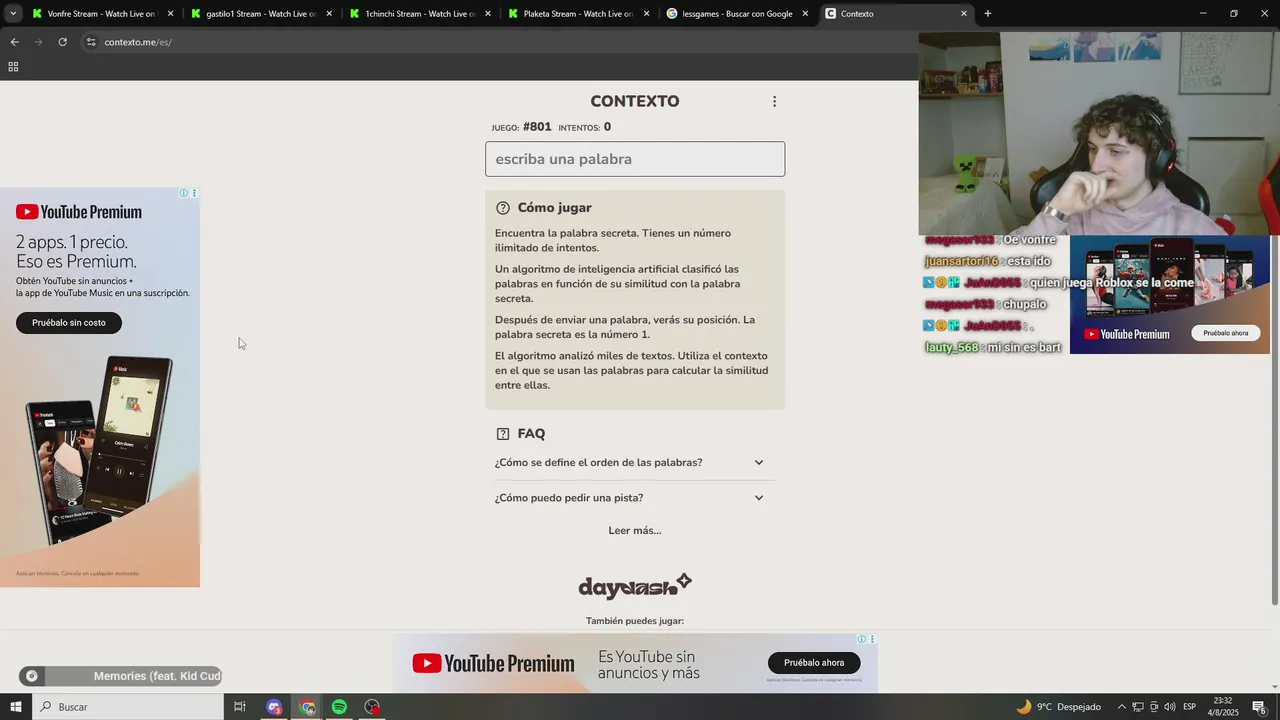Click the address bar URL contexto.me/es/
Screen dimensions: 1280x720
point(138,42)
